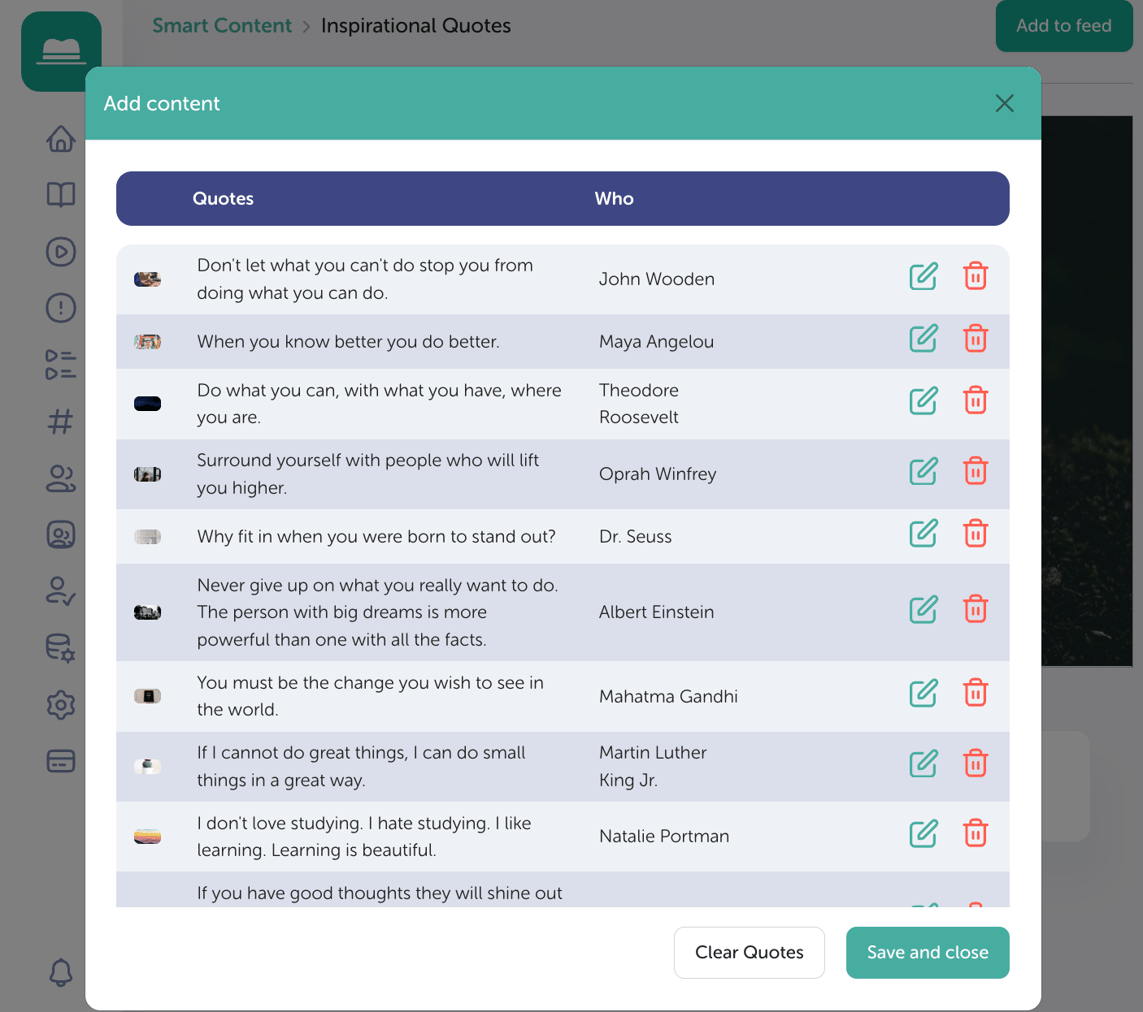Delete the Maya Angelou quote

[x=975, y=339]
